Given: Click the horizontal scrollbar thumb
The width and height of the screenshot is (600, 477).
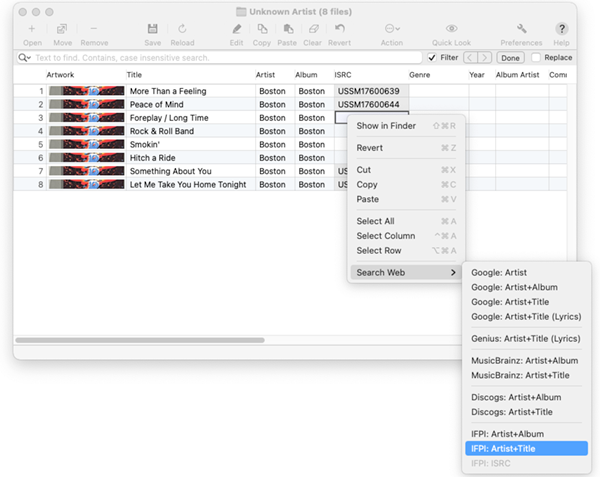Looking at the screenshot, I should point(140,340).
